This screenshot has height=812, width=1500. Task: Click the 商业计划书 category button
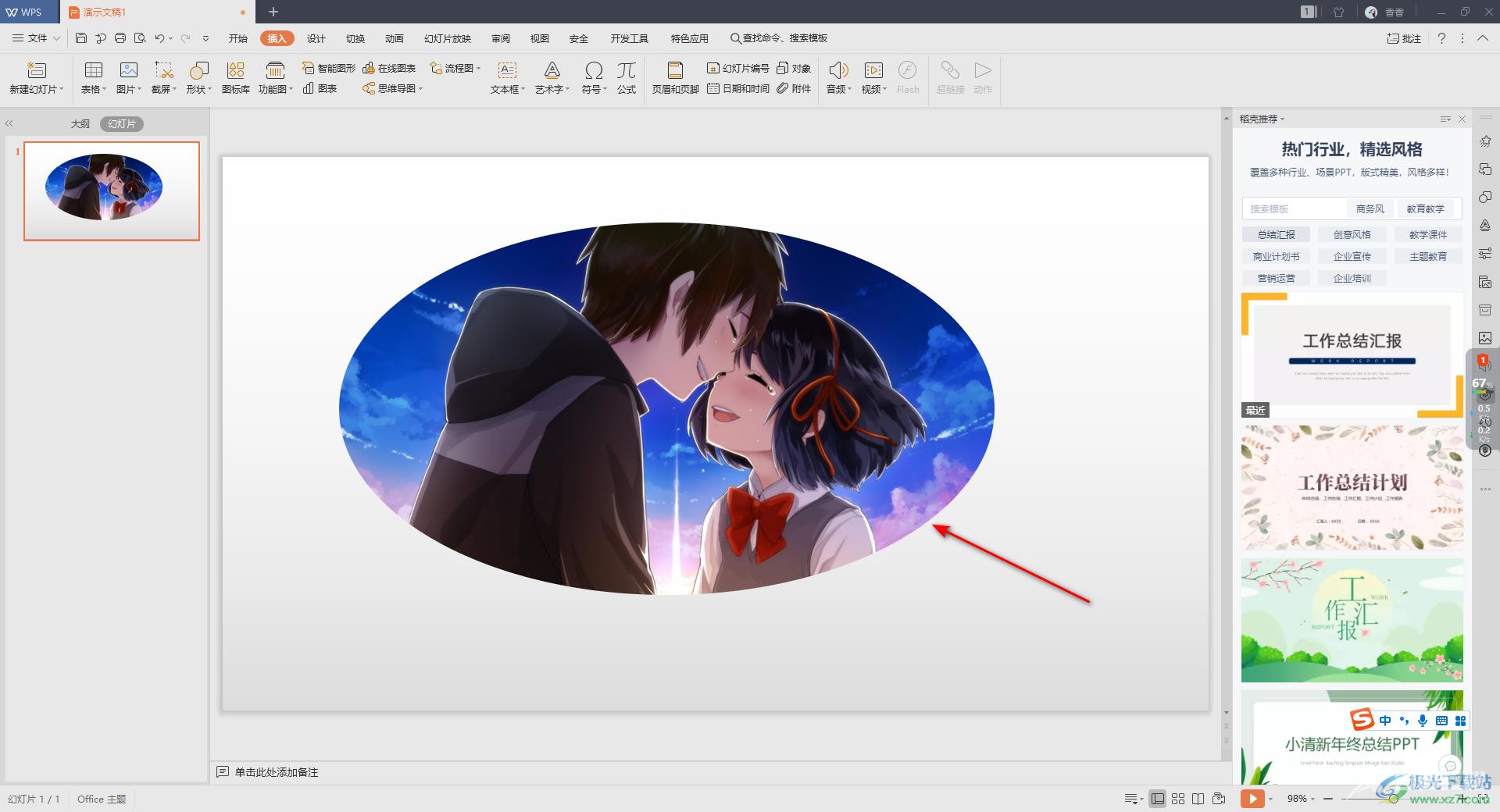click(x=1276, y=256)
